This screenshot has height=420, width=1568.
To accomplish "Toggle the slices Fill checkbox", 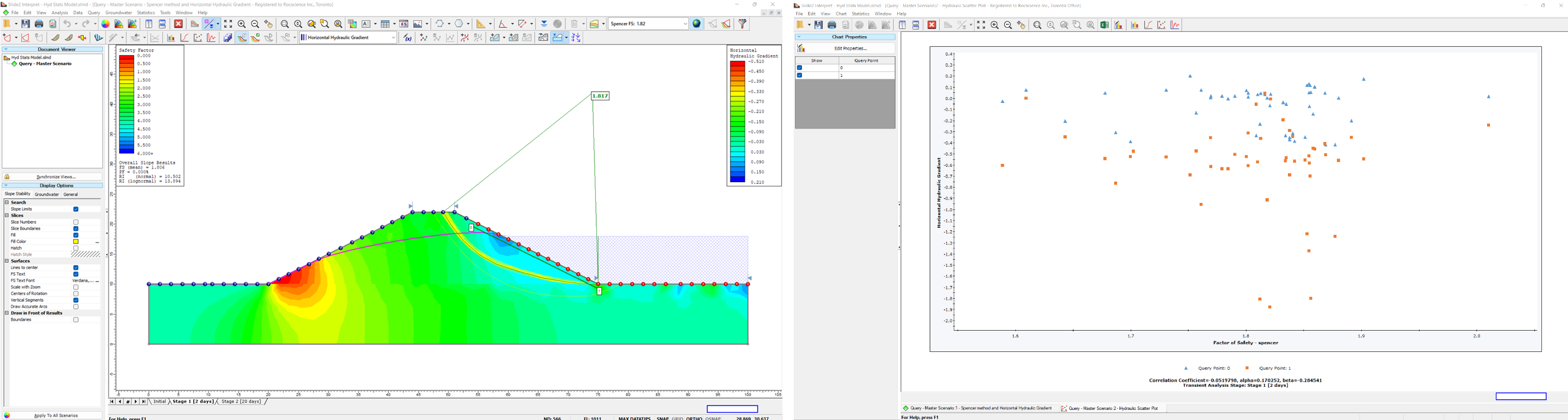I will point(76,235).
